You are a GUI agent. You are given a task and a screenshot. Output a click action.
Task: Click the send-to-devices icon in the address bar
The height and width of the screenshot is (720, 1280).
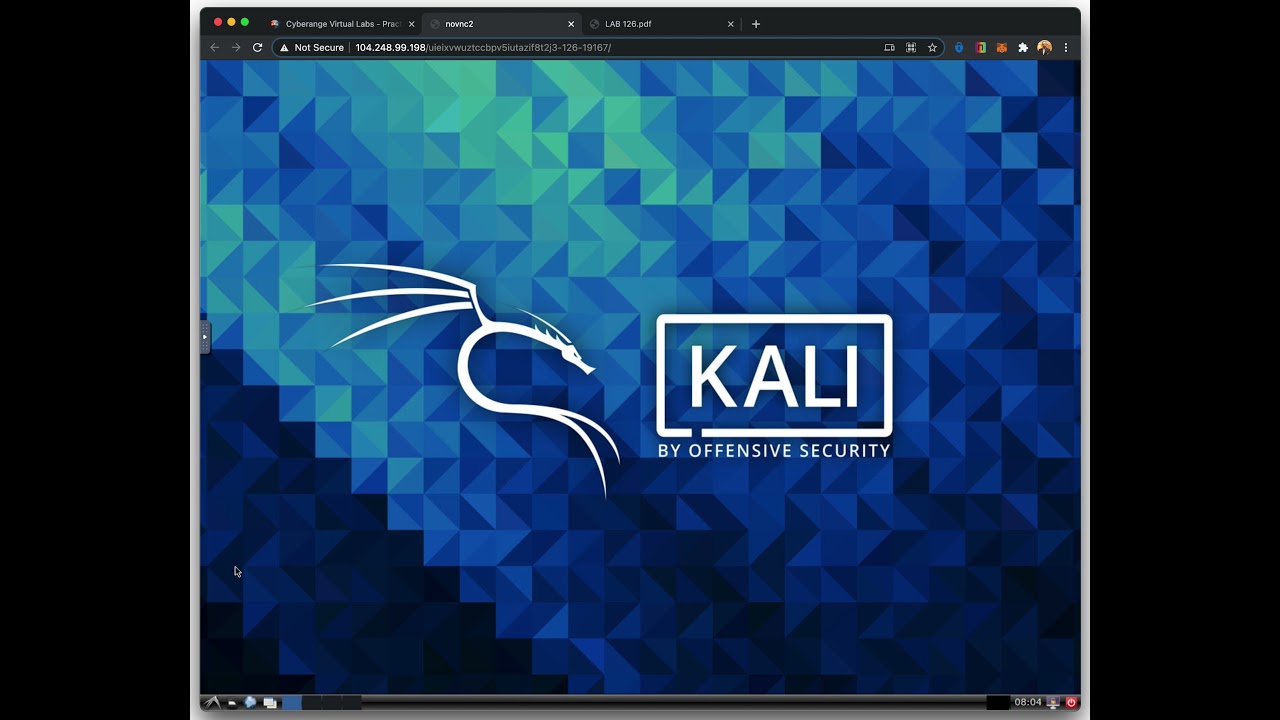[890, 47]
